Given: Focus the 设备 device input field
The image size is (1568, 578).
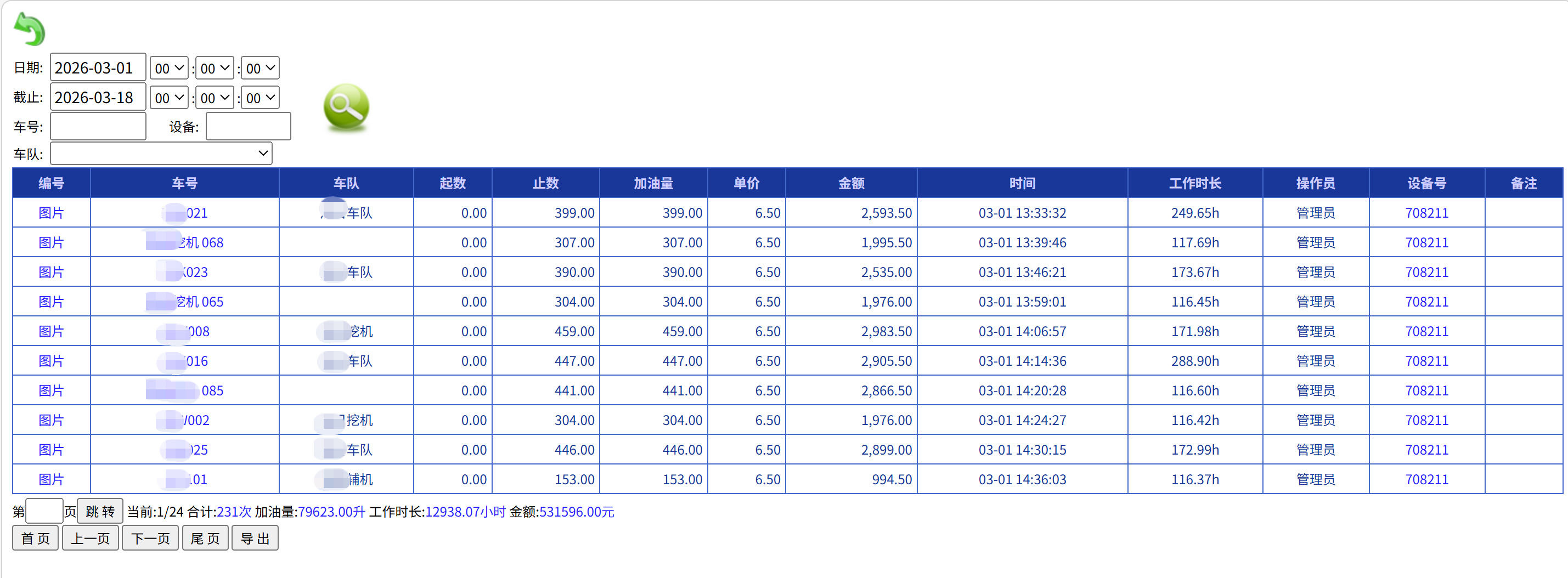Looking at the screenshot, I should (248, 127).
